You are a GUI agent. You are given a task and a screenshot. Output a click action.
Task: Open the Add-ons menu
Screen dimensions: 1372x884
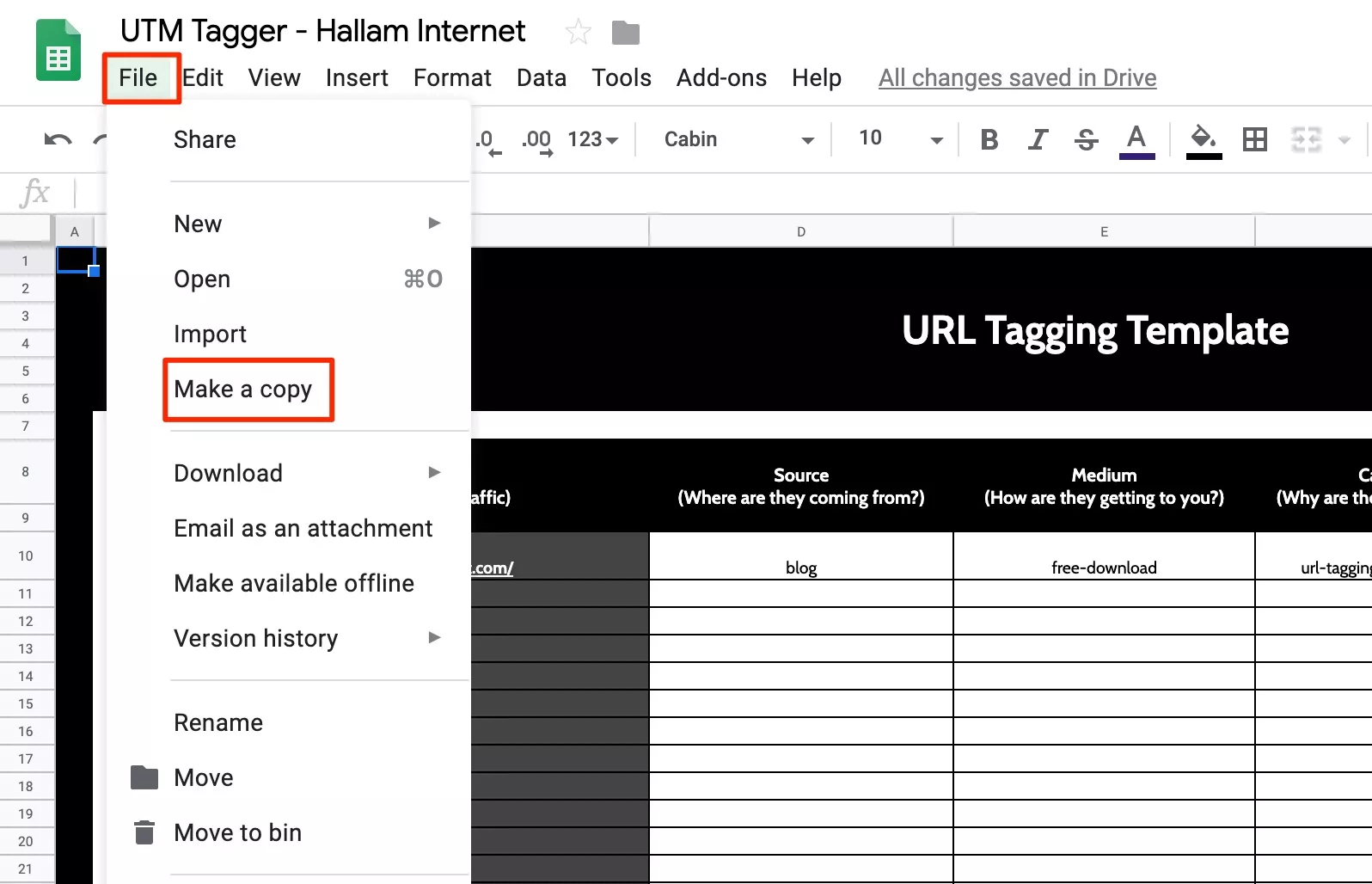(721, 77)
